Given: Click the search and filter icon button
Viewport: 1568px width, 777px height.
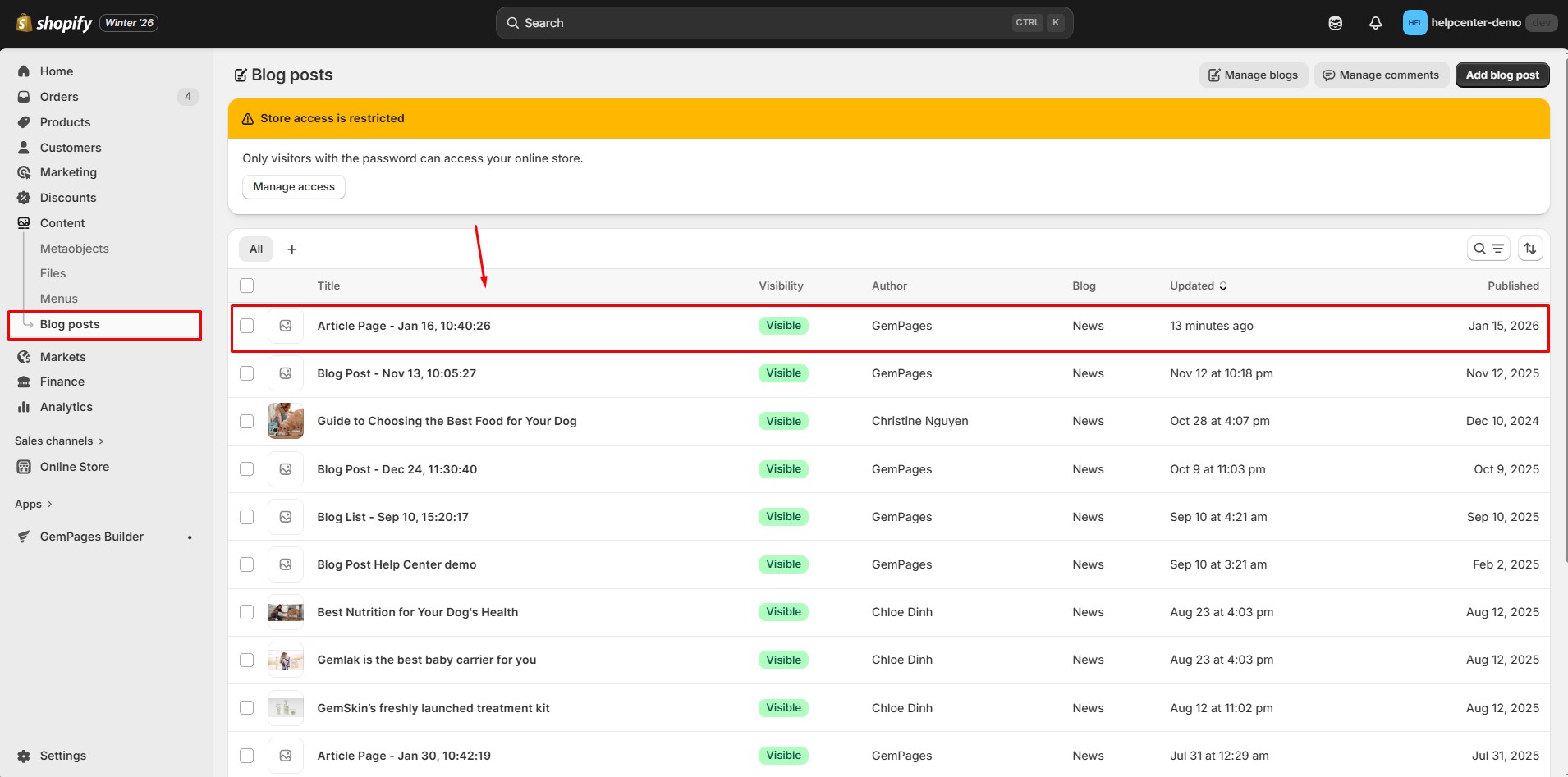Looking at the screenshot, I should click(1488, 249).
